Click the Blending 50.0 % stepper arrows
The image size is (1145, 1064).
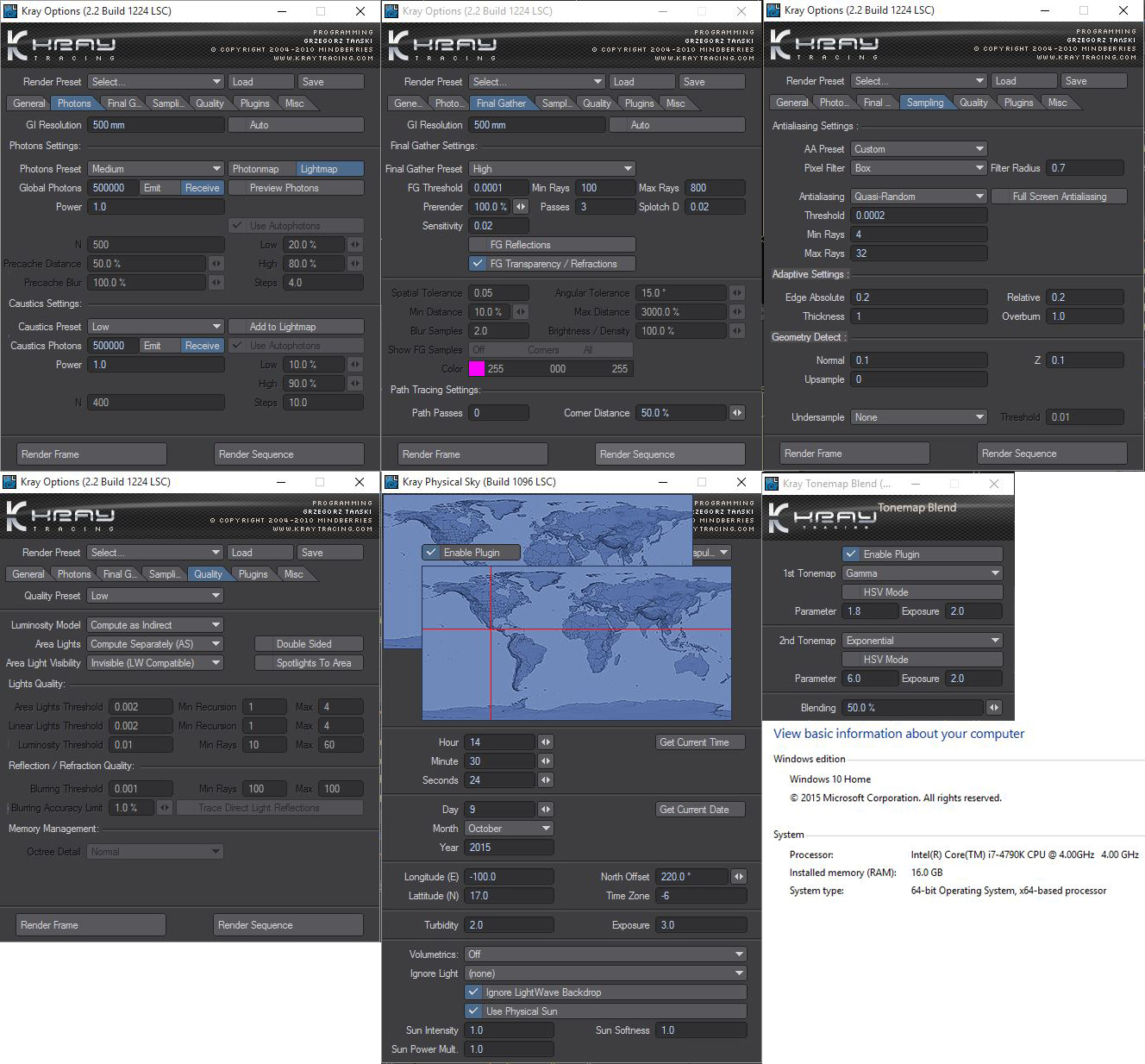click(x=994, y=708)
